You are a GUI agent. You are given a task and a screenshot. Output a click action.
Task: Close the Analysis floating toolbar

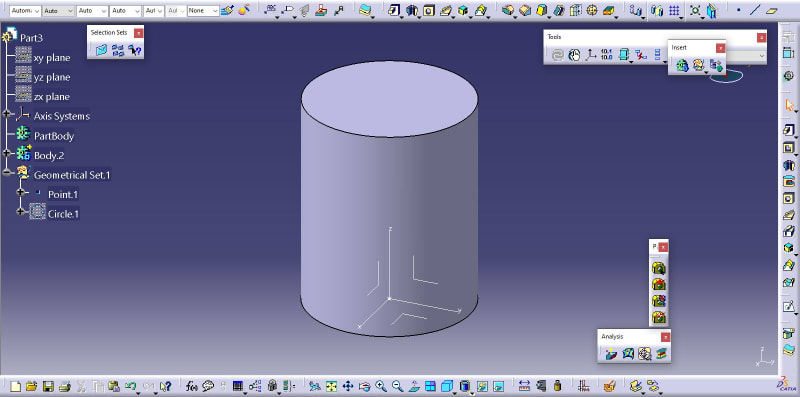pyautogui.click(x=665, y=337)
